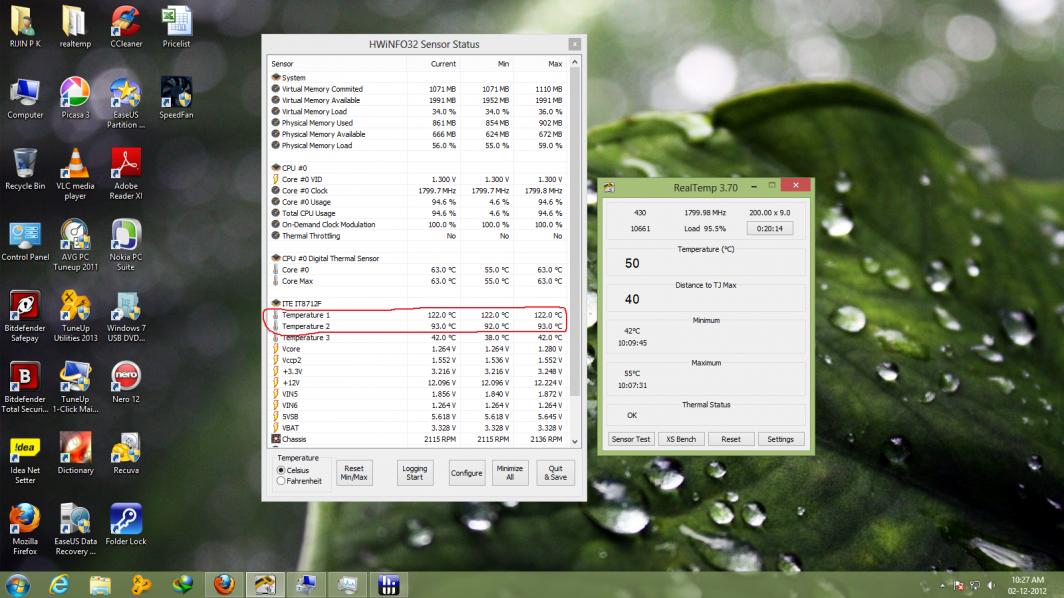Run the RealTemp Sensor Test
Image resolution: width=1064 pixels, height=598 pixels.
pyautogui.click(x=631, y=439)
